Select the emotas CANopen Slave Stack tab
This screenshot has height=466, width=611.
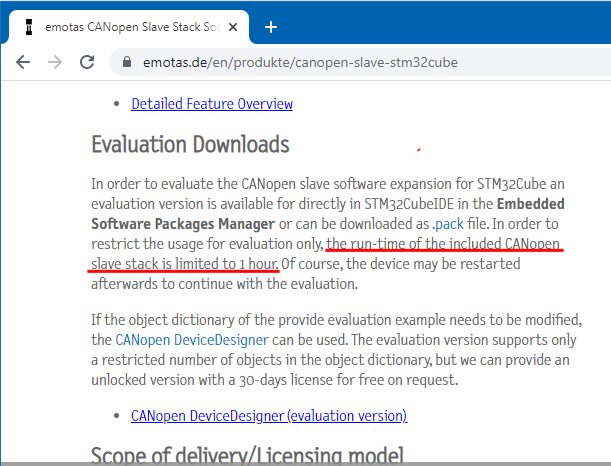[x=129, y=27]
